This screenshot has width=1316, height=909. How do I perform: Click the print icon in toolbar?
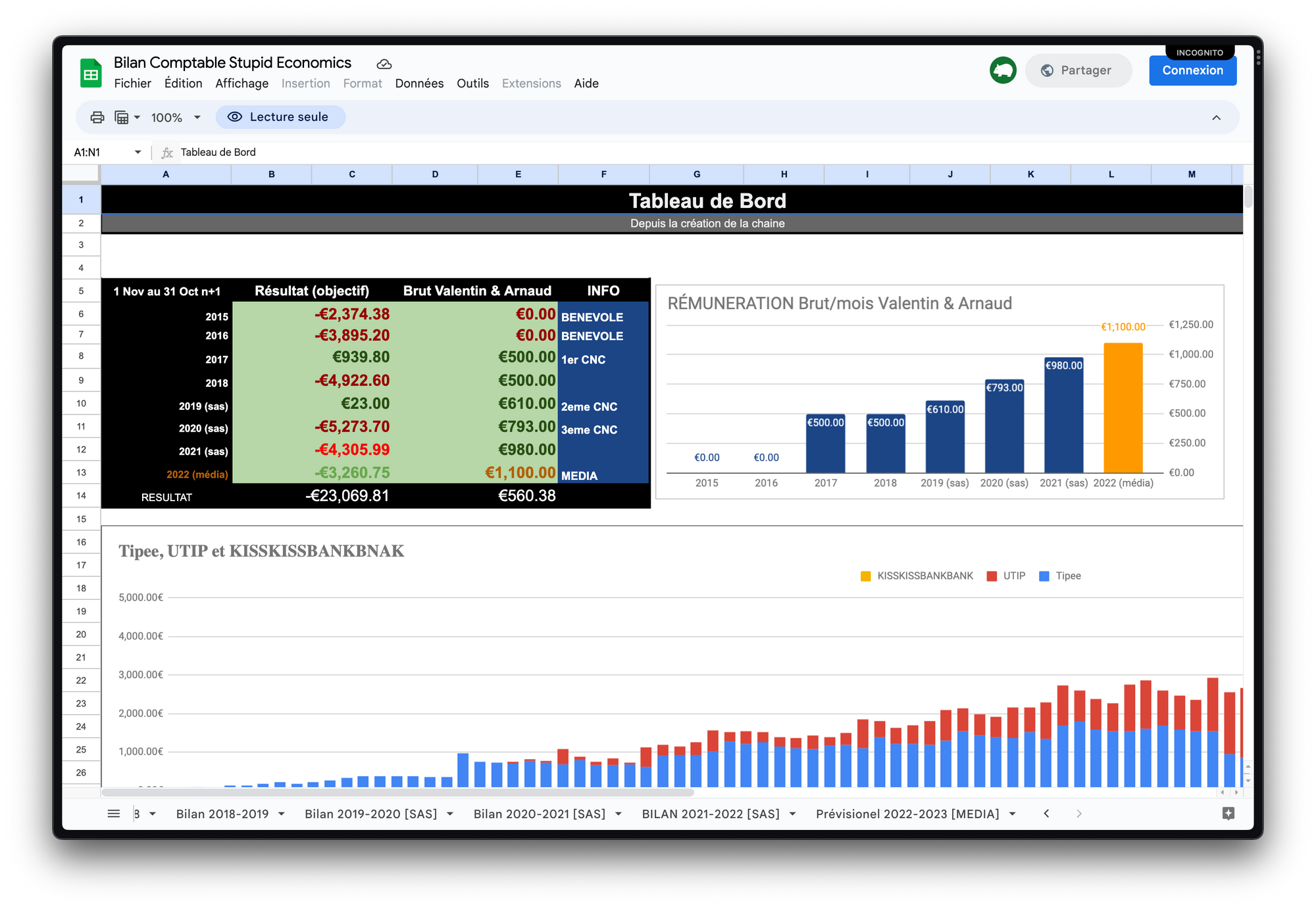(97, 117)
